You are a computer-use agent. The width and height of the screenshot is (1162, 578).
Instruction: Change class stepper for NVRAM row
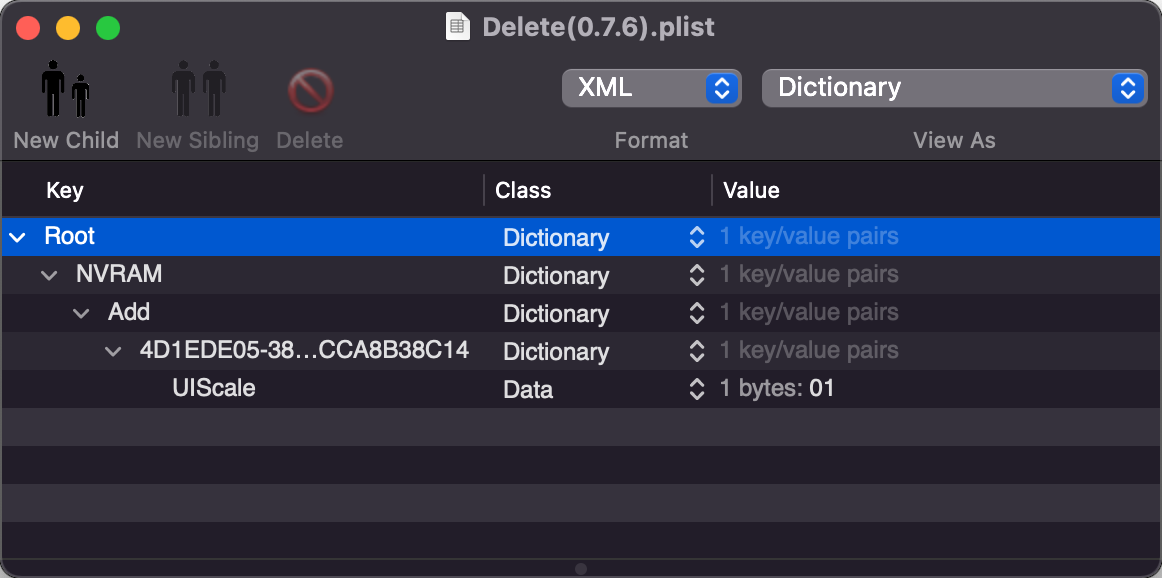(x=697, y=275)
